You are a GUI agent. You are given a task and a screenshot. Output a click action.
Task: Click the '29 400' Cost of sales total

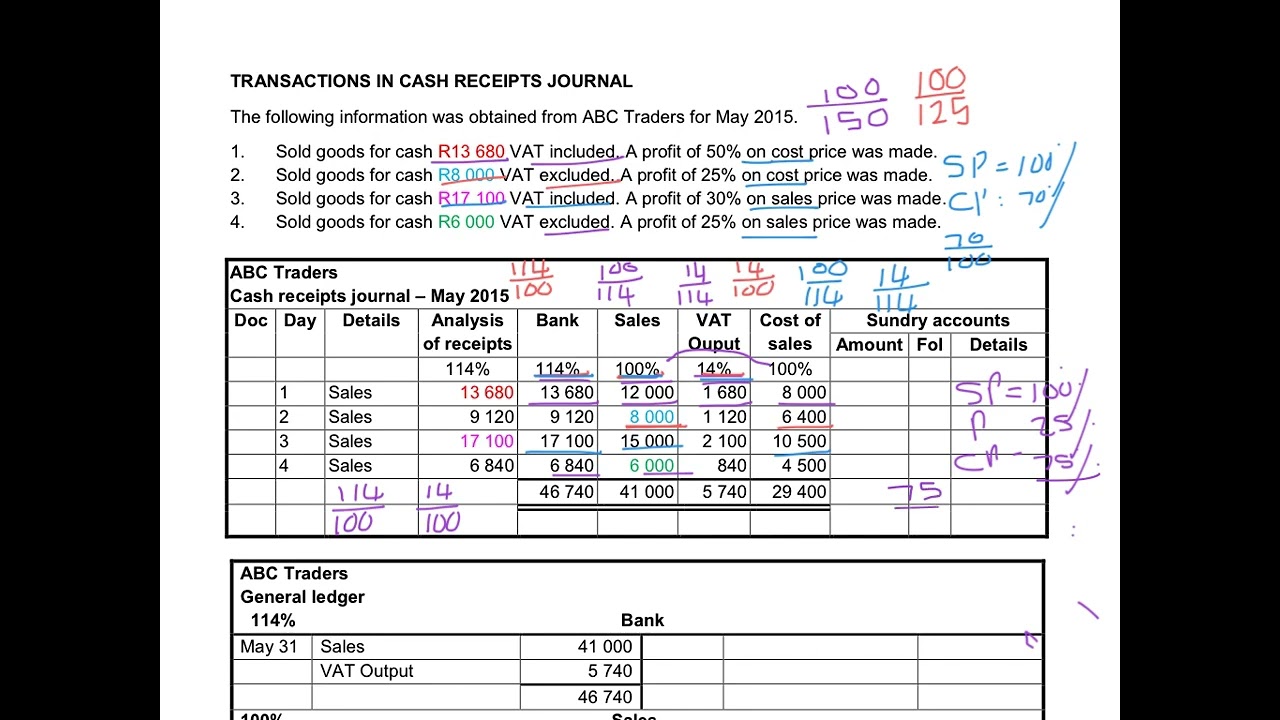coord(800,492)
